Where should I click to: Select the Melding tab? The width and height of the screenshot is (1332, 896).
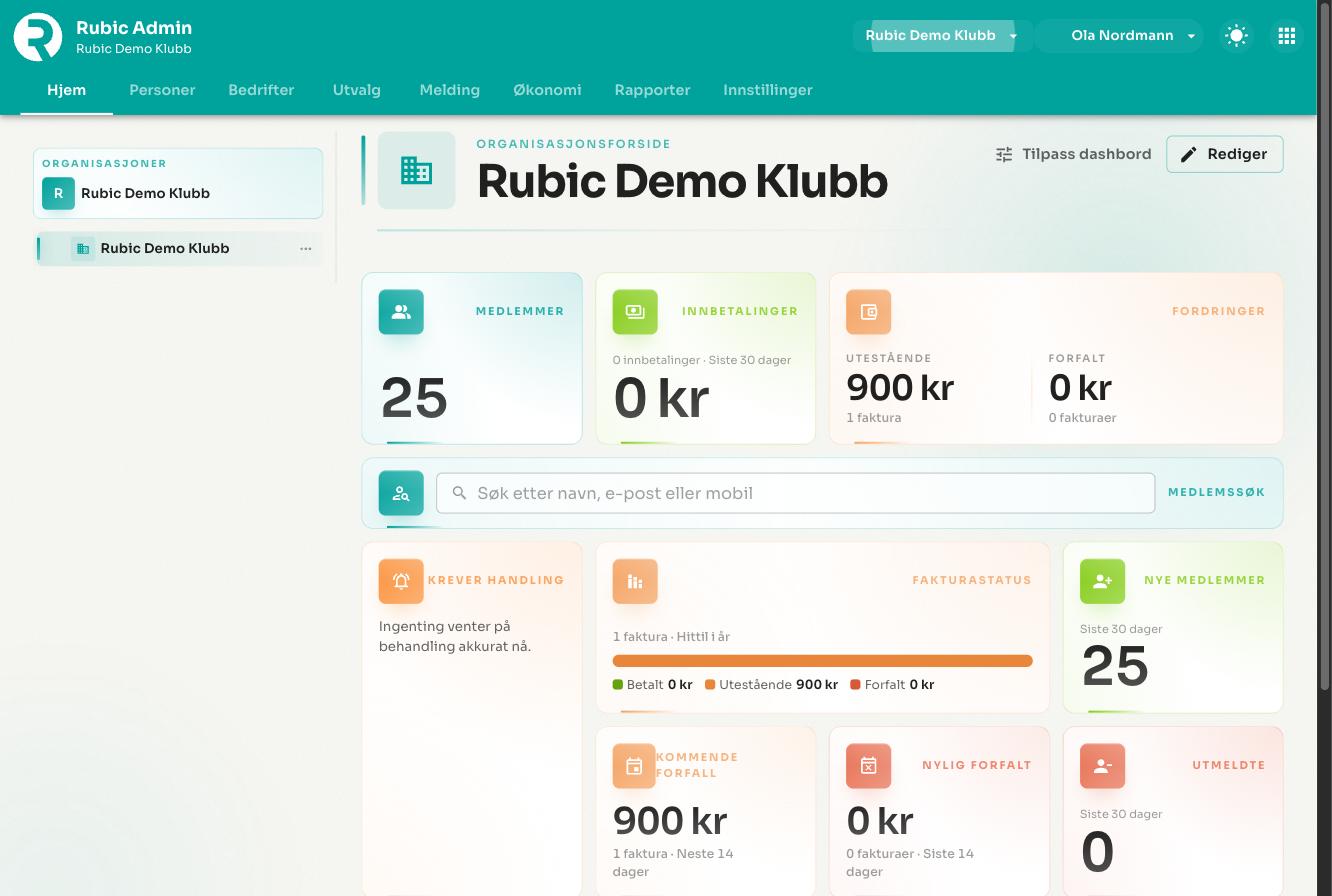tap(450, 90)
